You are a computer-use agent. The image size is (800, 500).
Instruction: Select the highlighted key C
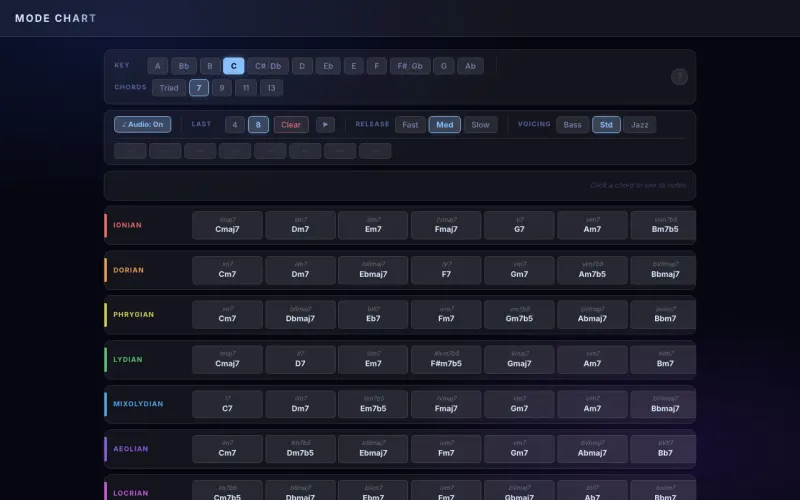[234, 66]
